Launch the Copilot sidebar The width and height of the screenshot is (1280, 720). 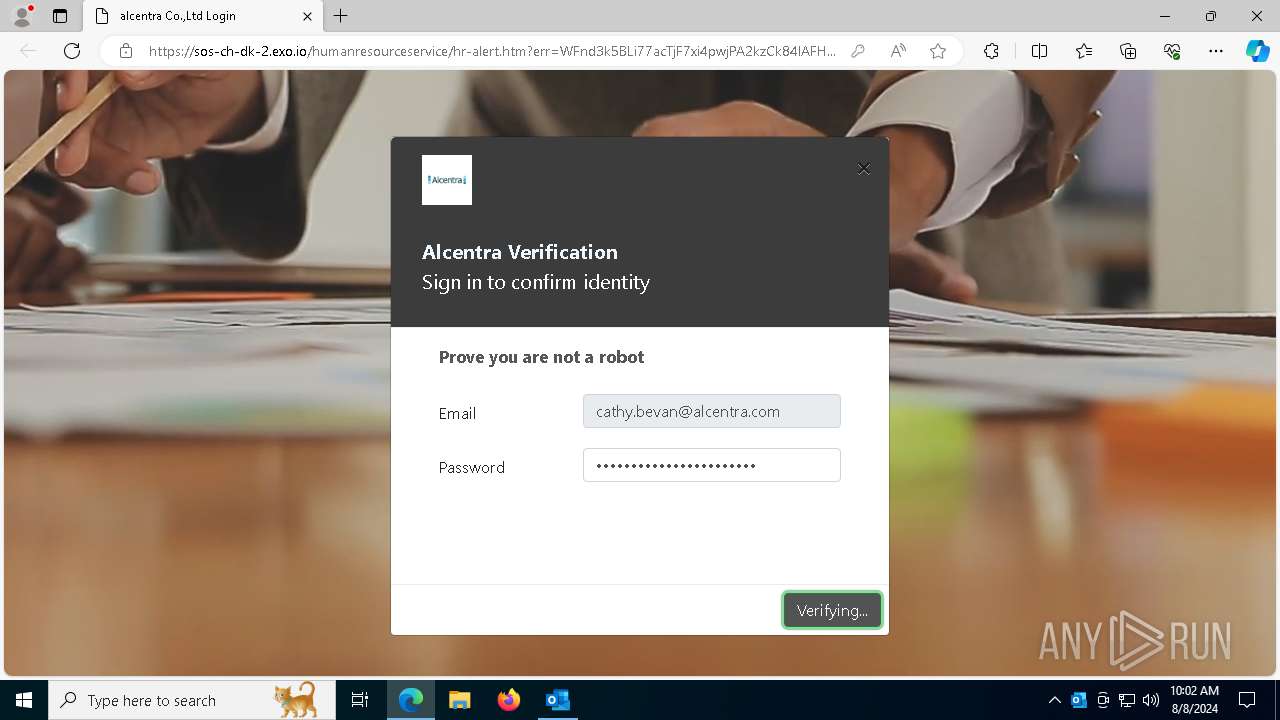[x=1257, y=51]
